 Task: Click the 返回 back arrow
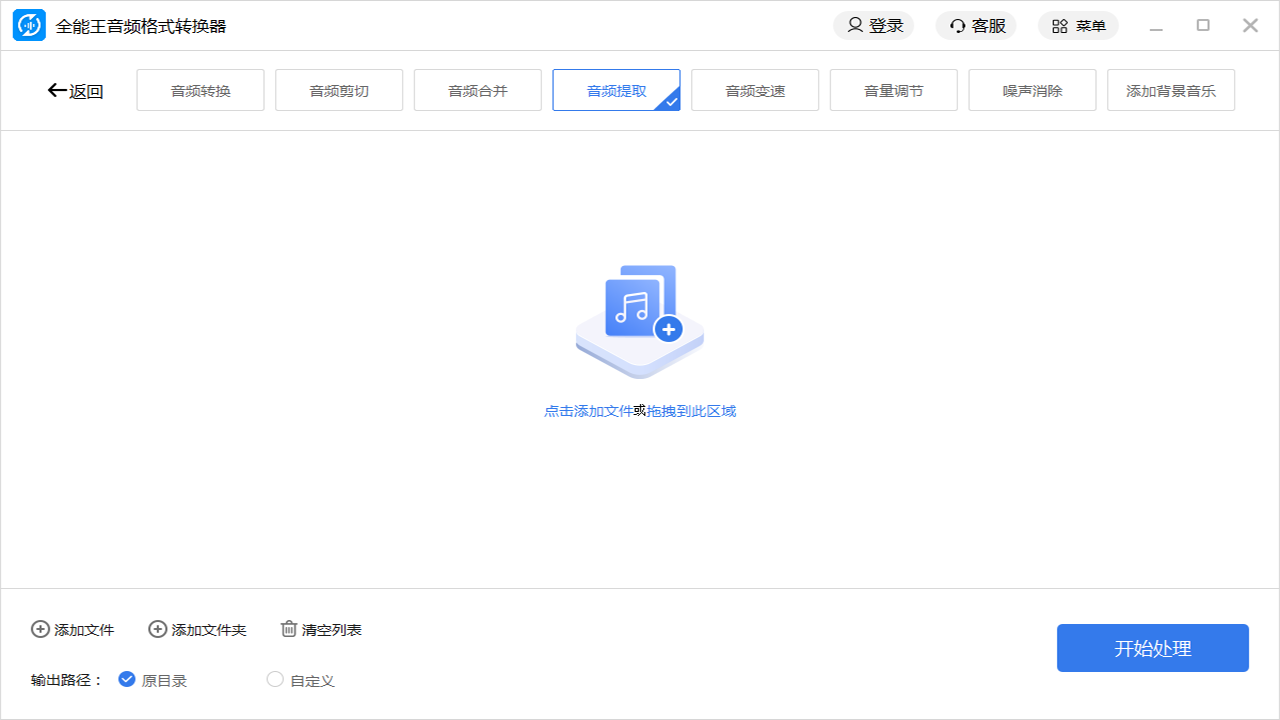tap(56, 90)
